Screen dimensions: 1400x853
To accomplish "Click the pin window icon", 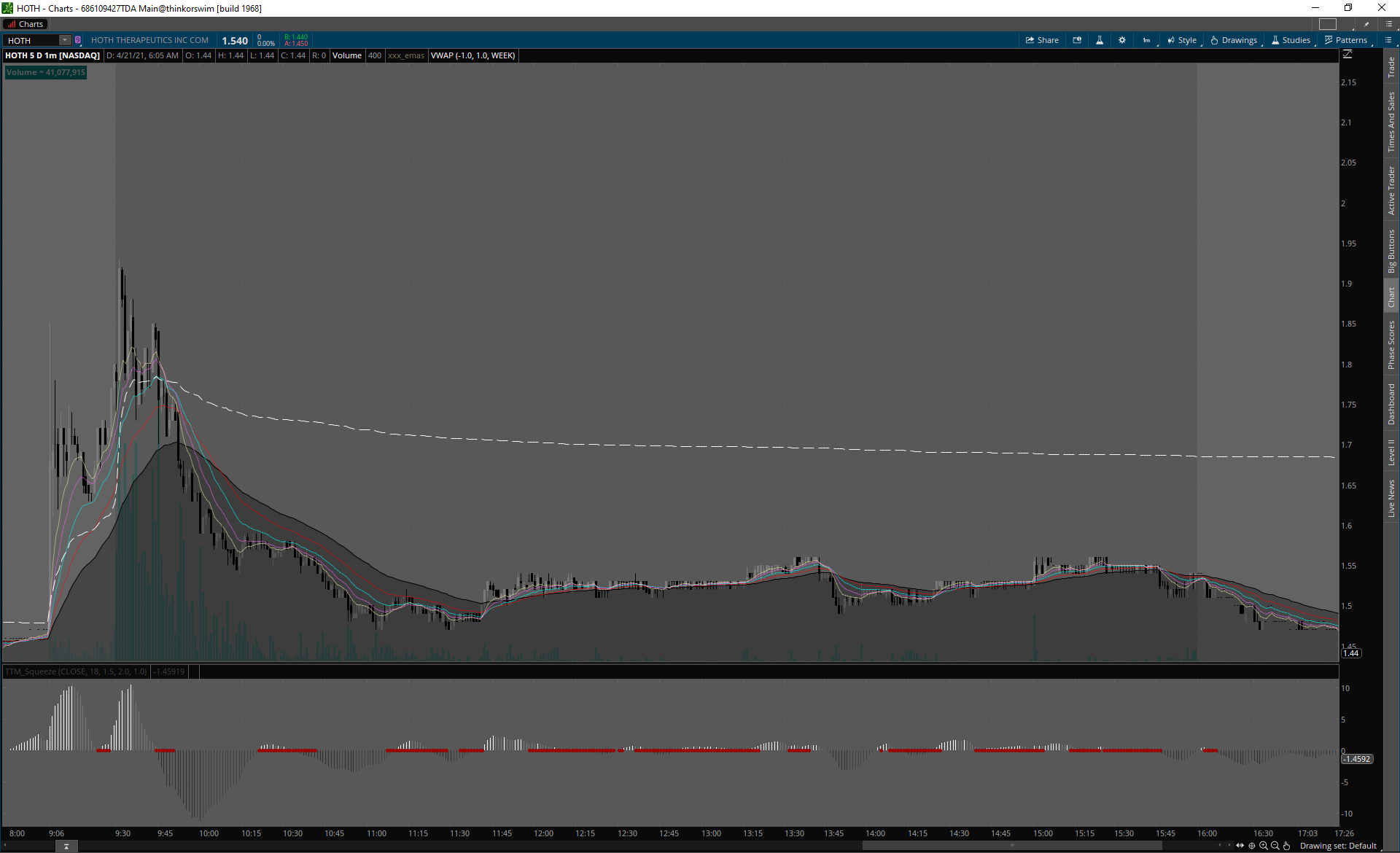I will pos(1366,24).
